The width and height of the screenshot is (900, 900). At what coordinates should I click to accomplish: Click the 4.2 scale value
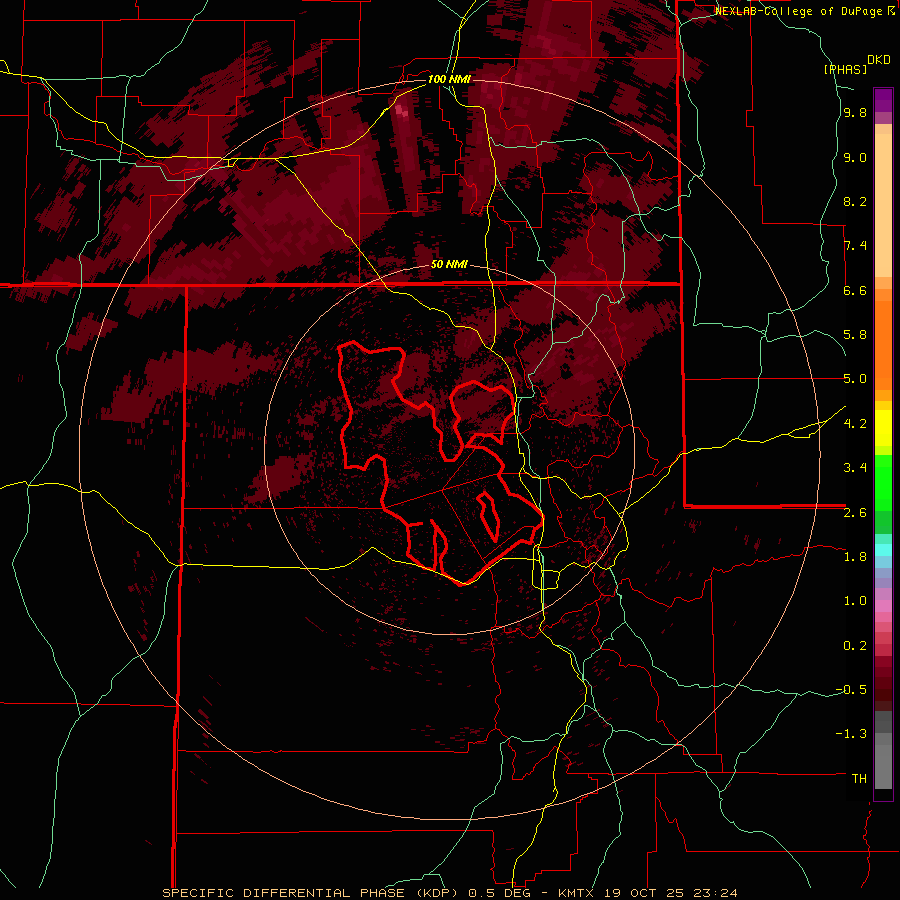[855, 424]
